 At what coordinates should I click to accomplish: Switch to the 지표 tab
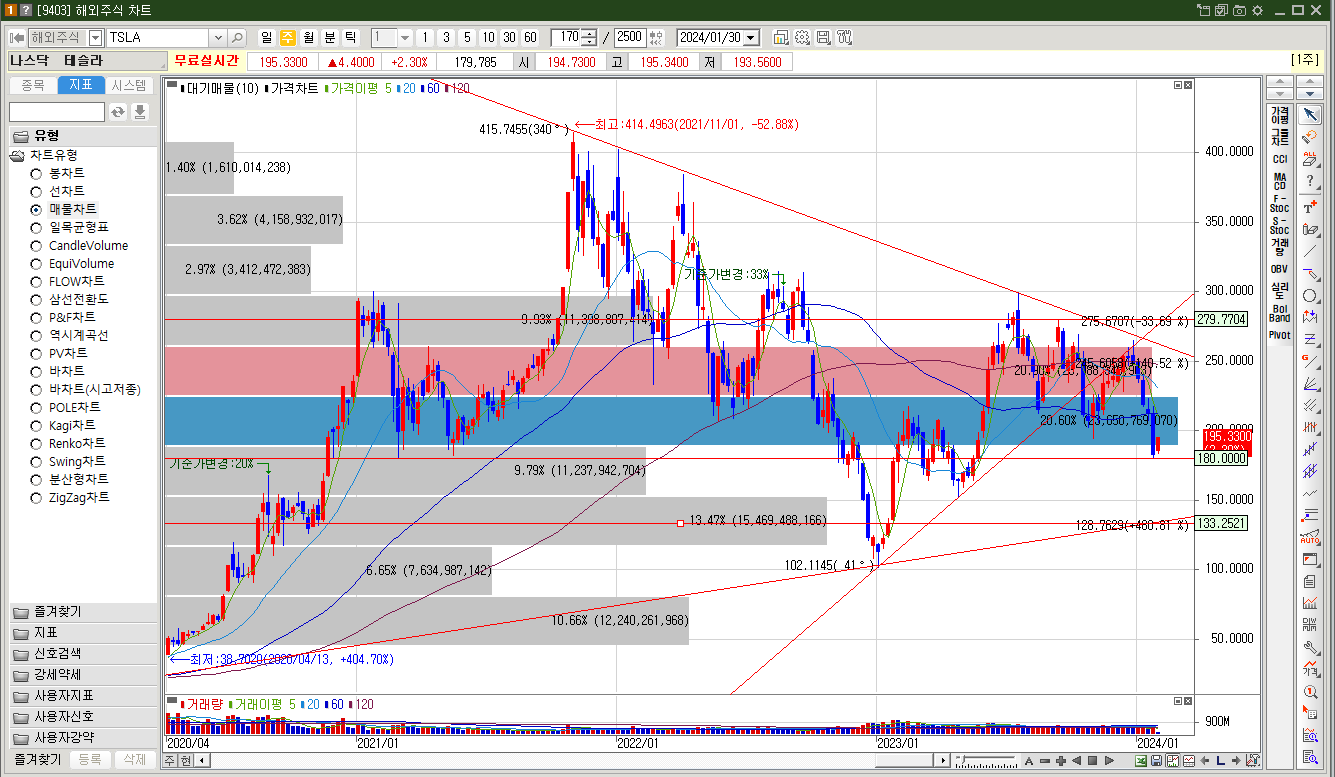coord(81,86)
